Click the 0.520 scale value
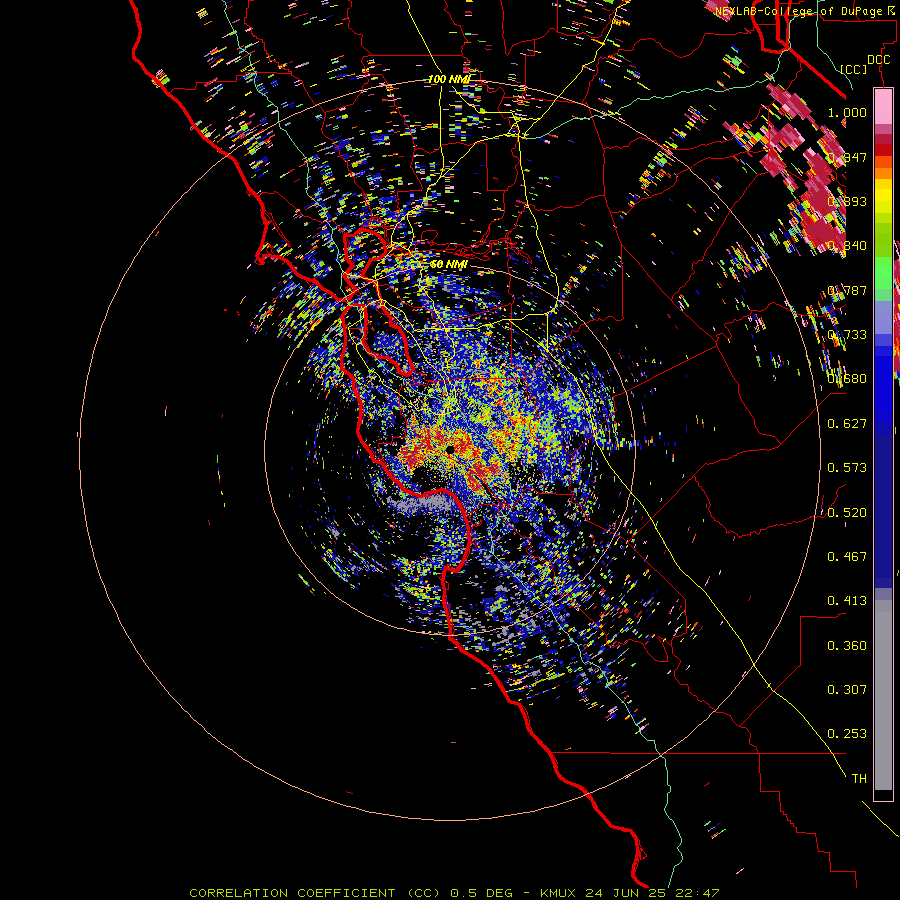This screenshot has width=900, height=900. (847, 512)
